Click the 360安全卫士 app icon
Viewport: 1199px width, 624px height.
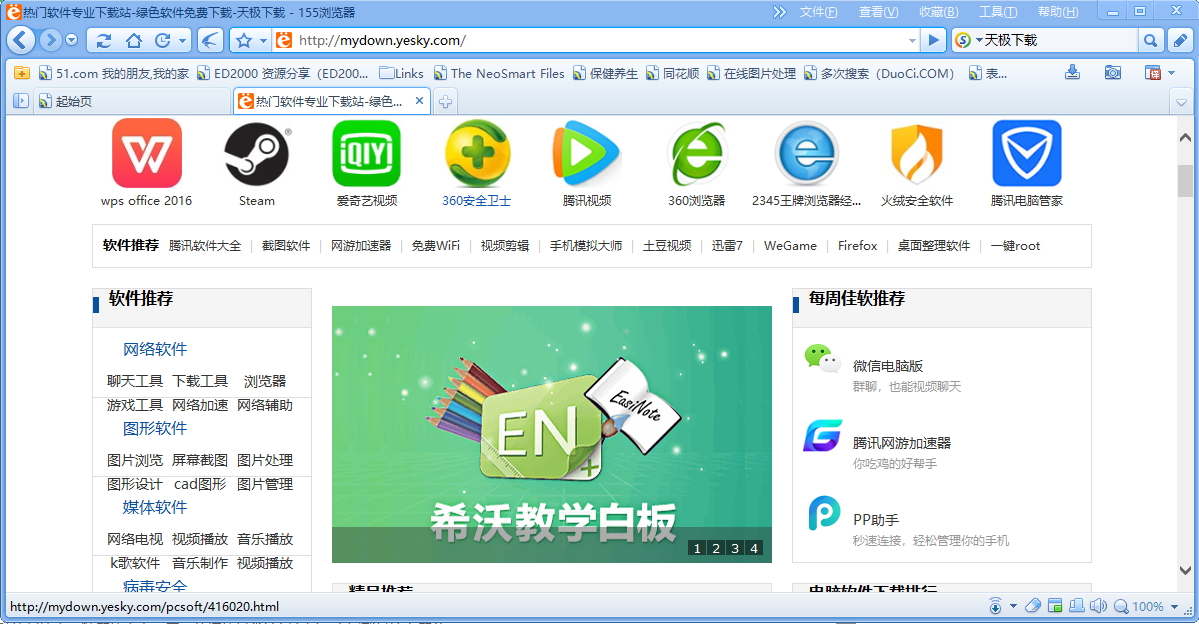477,153
